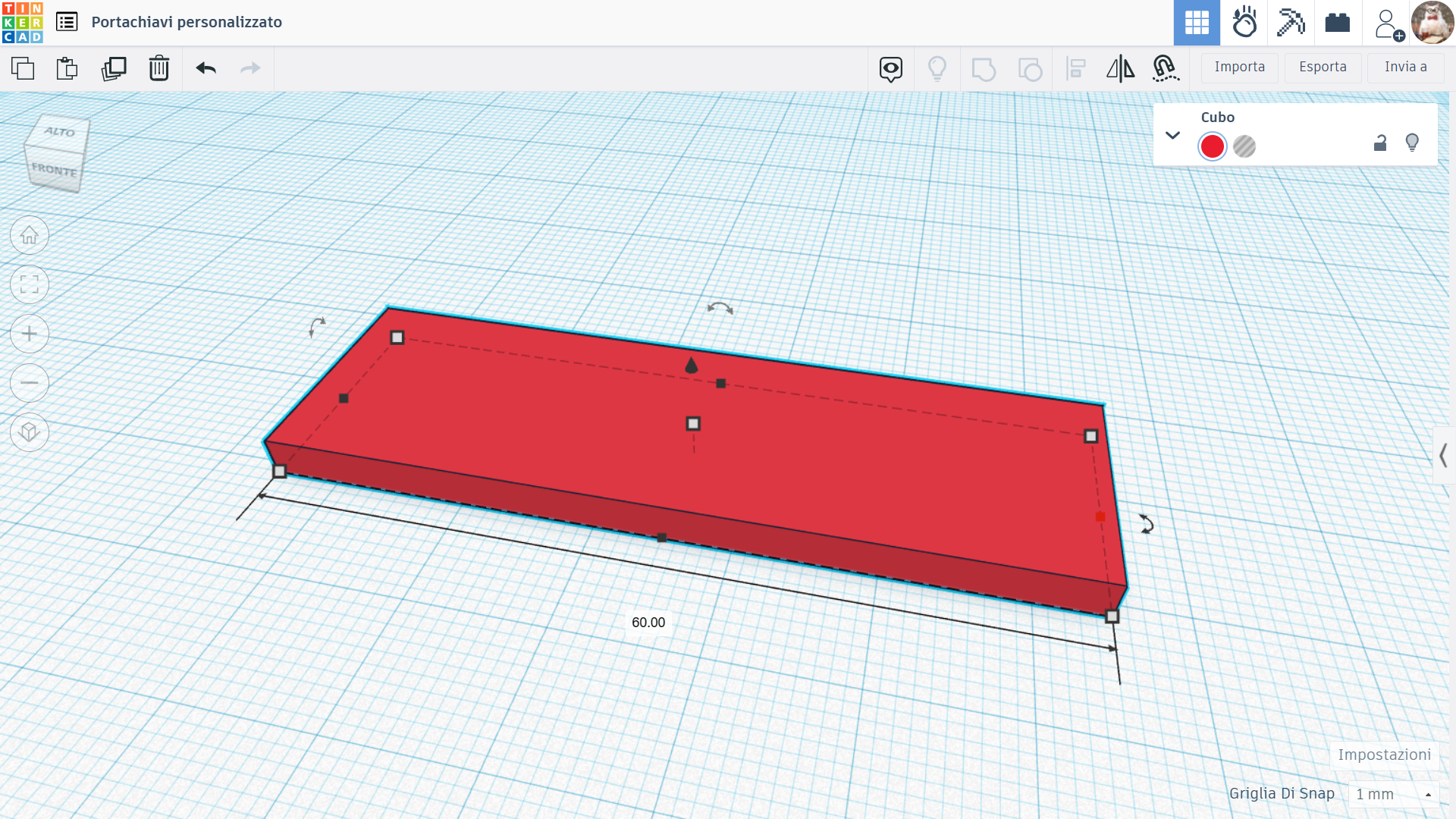Click the front edge midpoint black handle

(x=662, y=538)
